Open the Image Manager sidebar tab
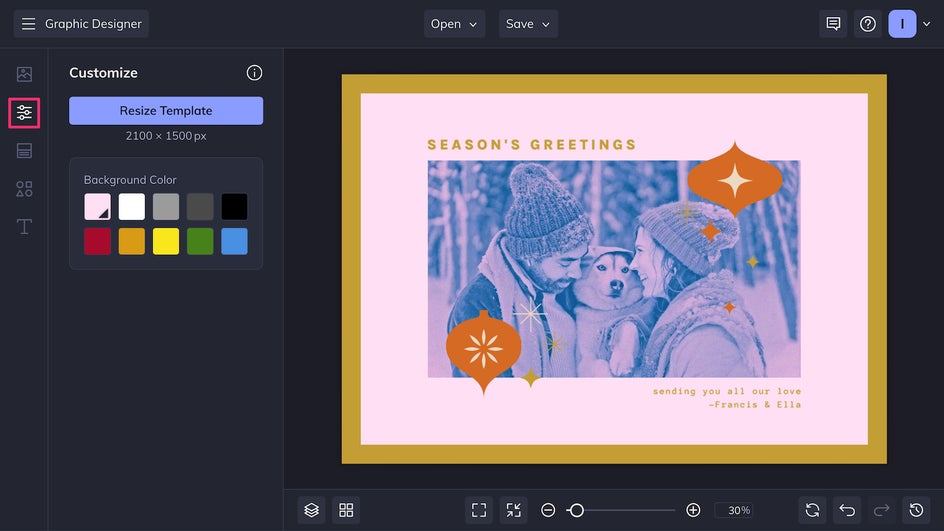Image resolution: width=944 pixels, height=531 pixels. pos(24,74)
